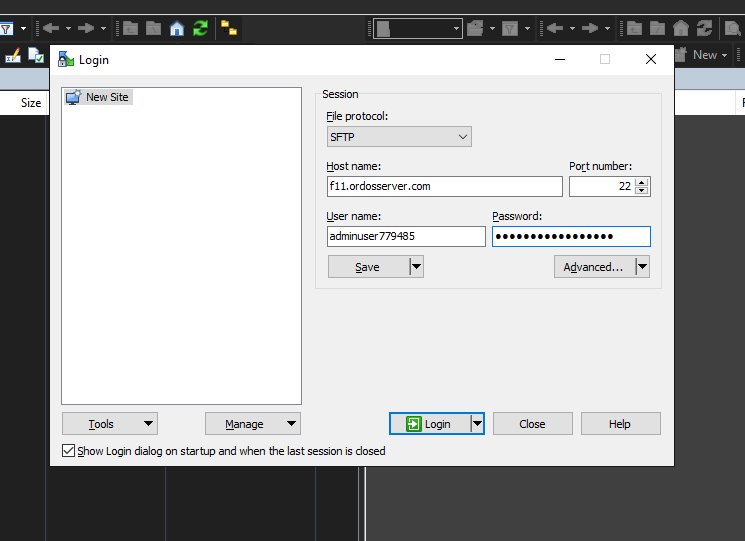The width and height of the screenshot is (745, 541).
Task: Expand remote forward history dropdown arrow
Action: (607, 28)
